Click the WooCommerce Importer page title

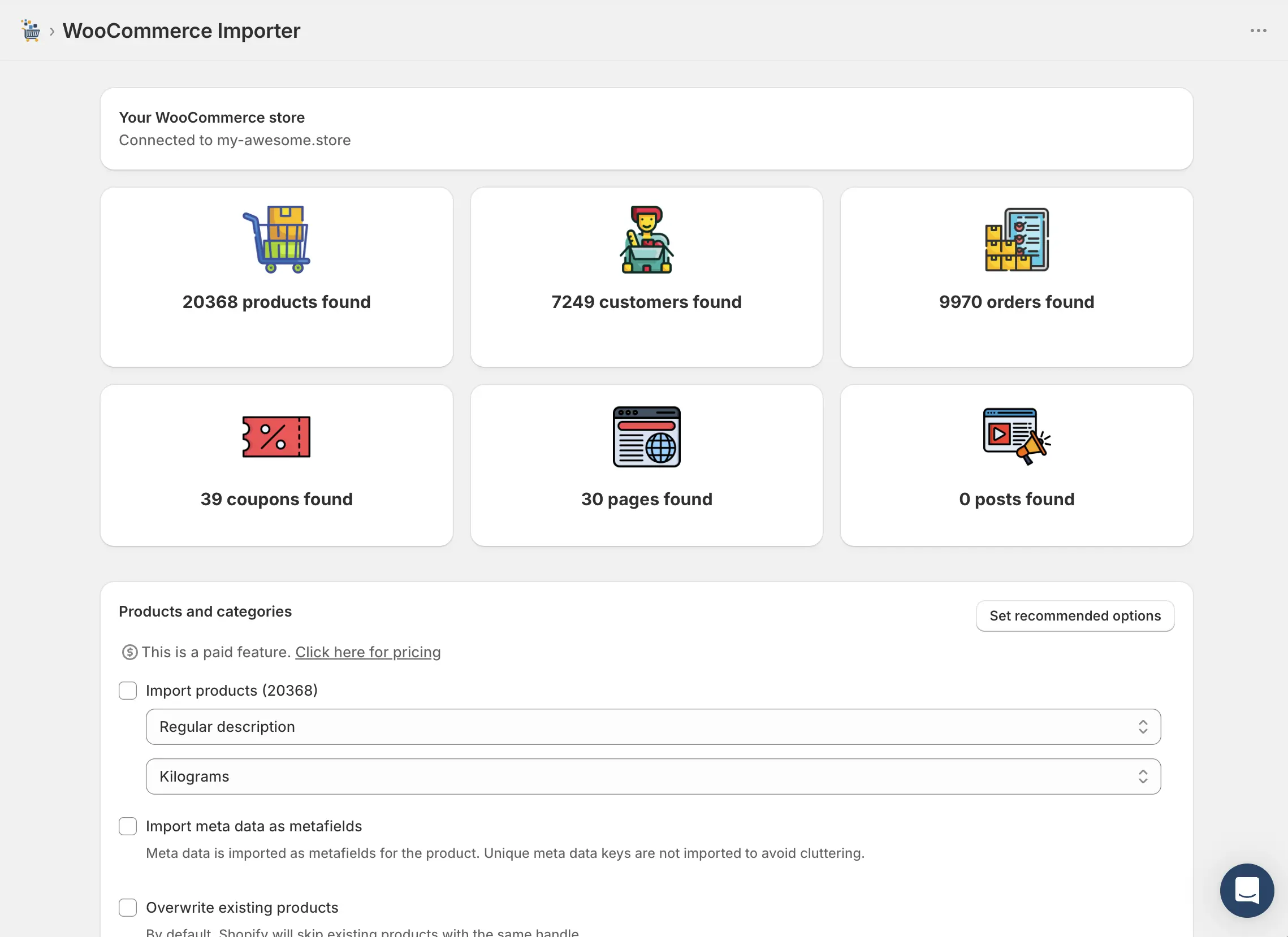click(181, 31)
